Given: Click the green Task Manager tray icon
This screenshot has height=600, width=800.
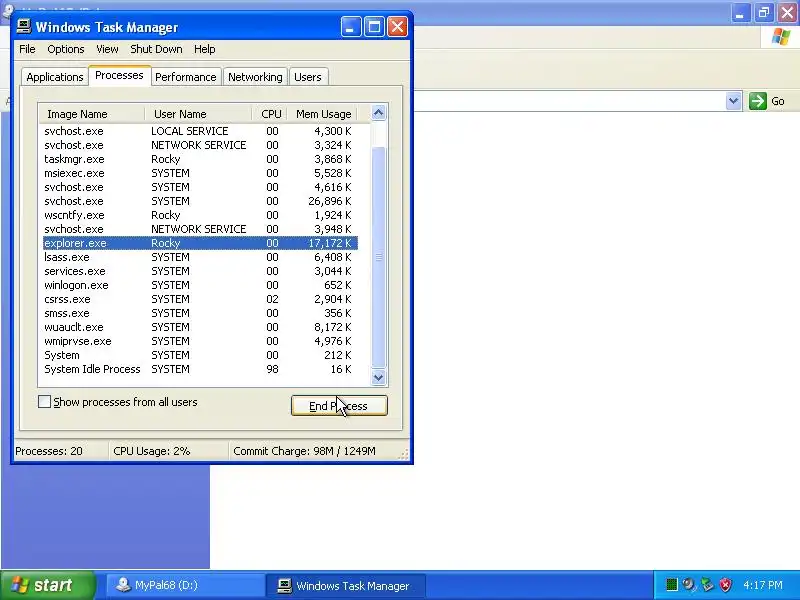Looking at the screenshot, I should (672, 585).
